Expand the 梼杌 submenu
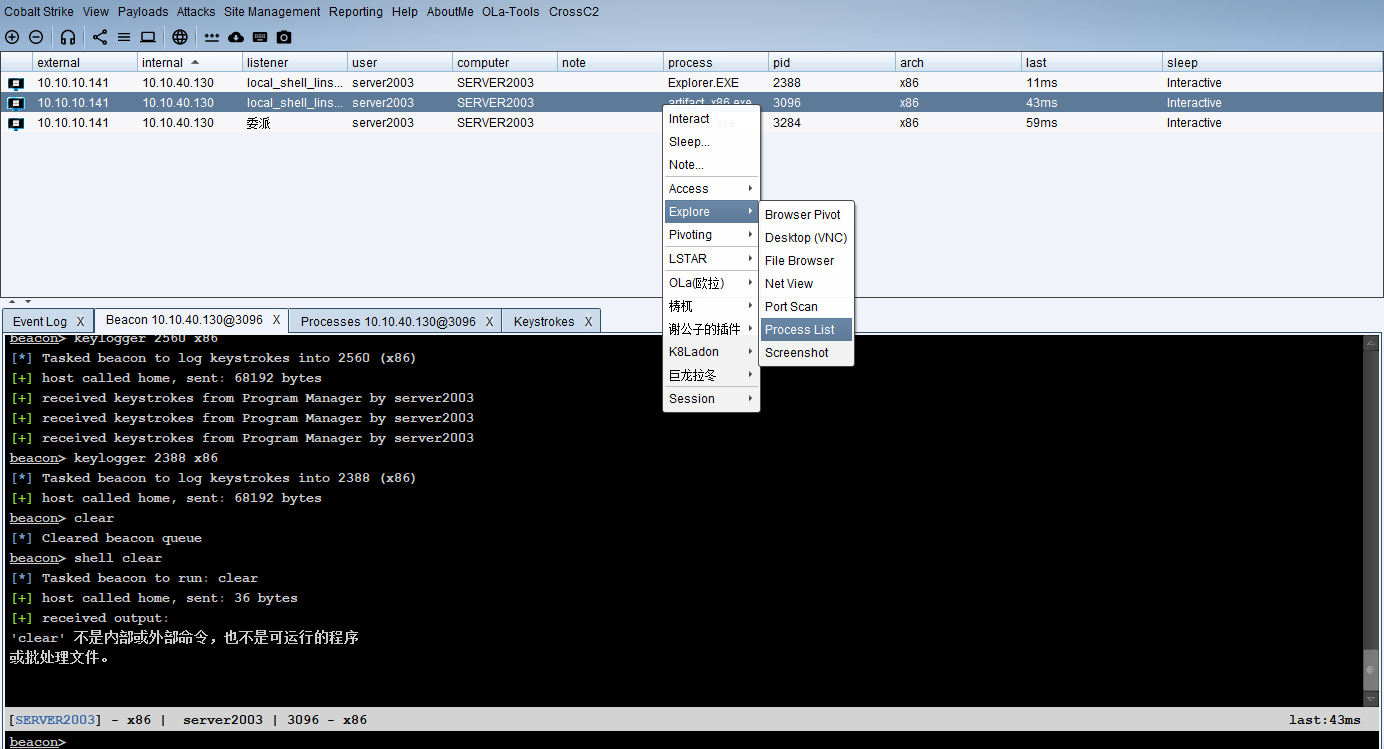Viewport: 1384px width, 749px height. [711, 306]
